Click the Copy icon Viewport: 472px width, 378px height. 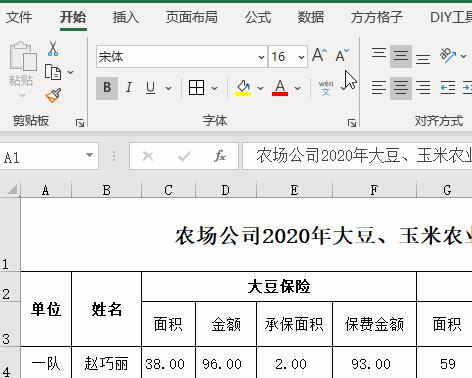(x=53, y=72)
